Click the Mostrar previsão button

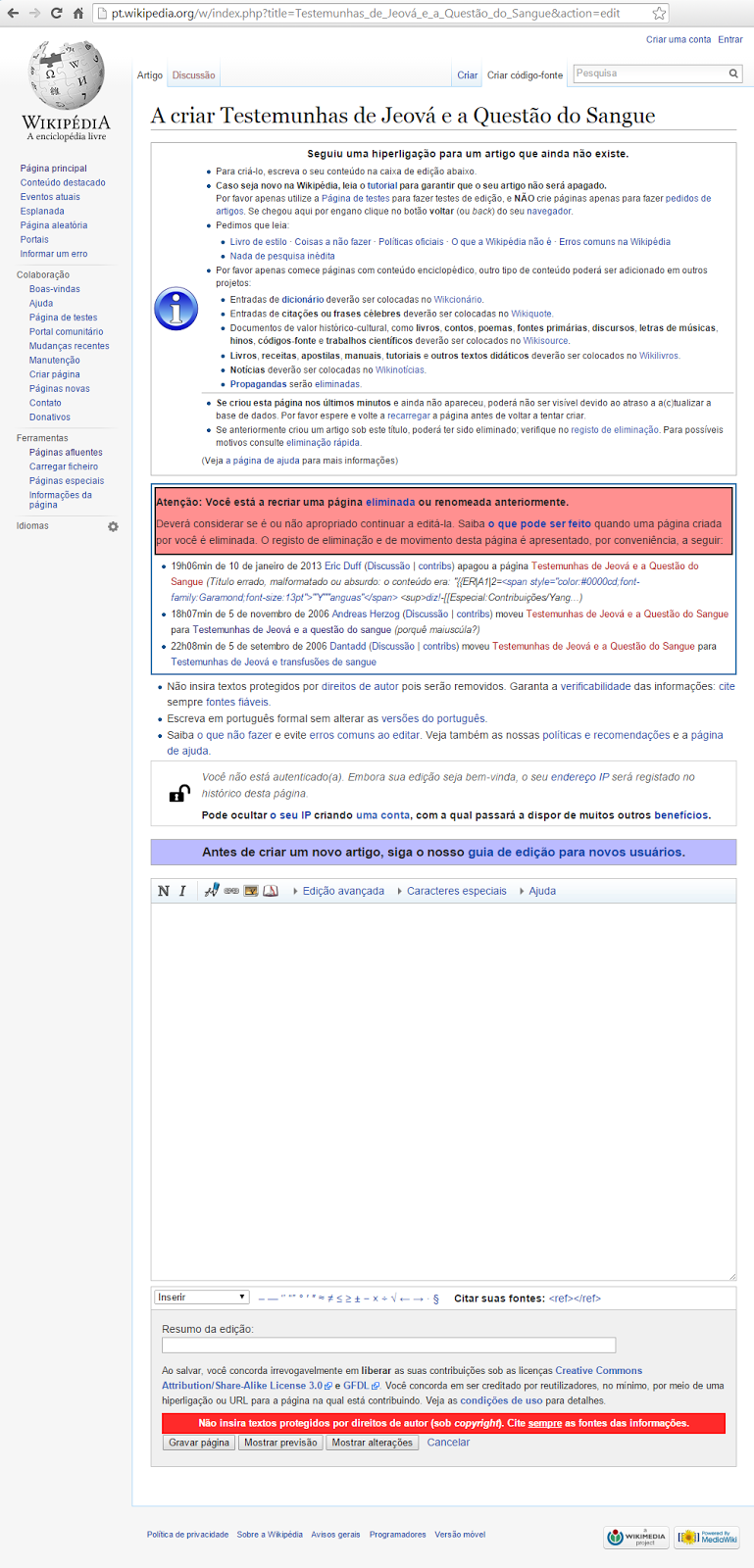click(280, 1443)
